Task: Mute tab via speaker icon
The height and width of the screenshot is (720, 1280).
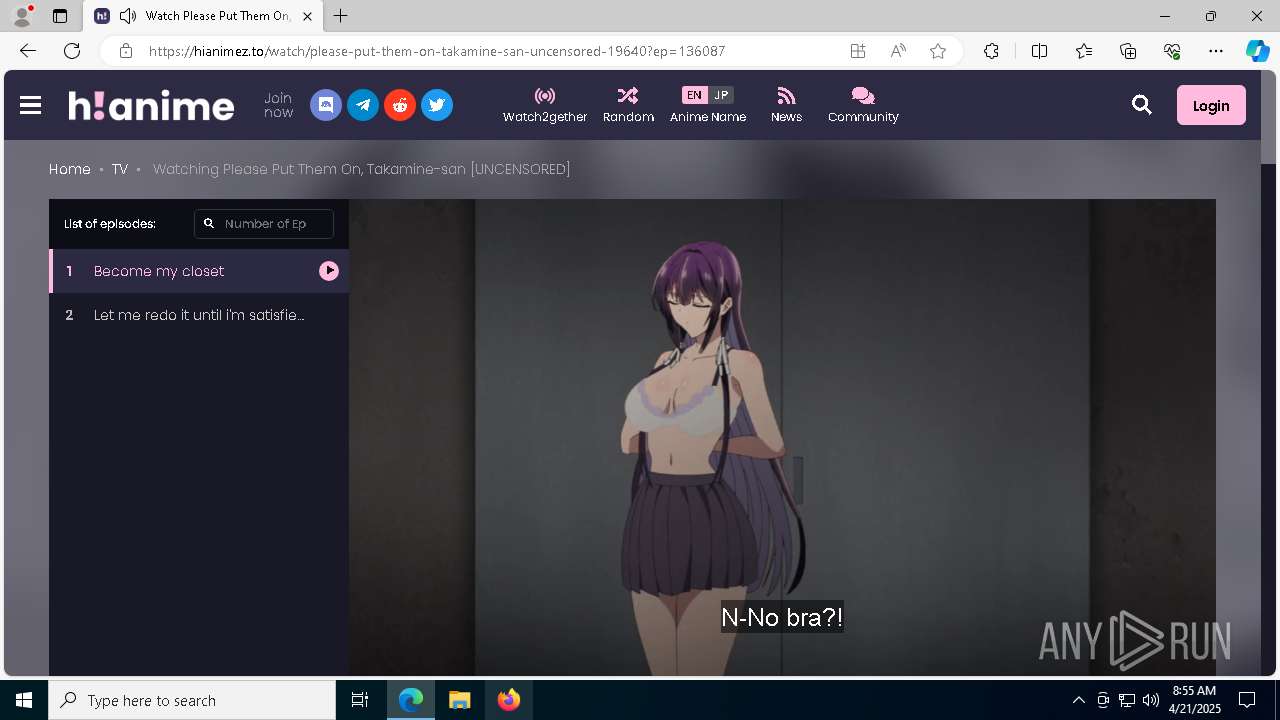Action: 127,16
